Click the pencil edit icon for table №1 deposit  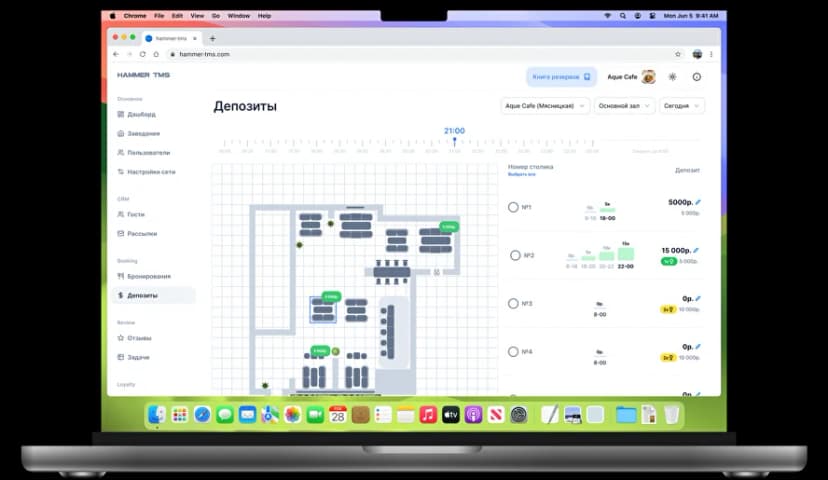point(697,202)
